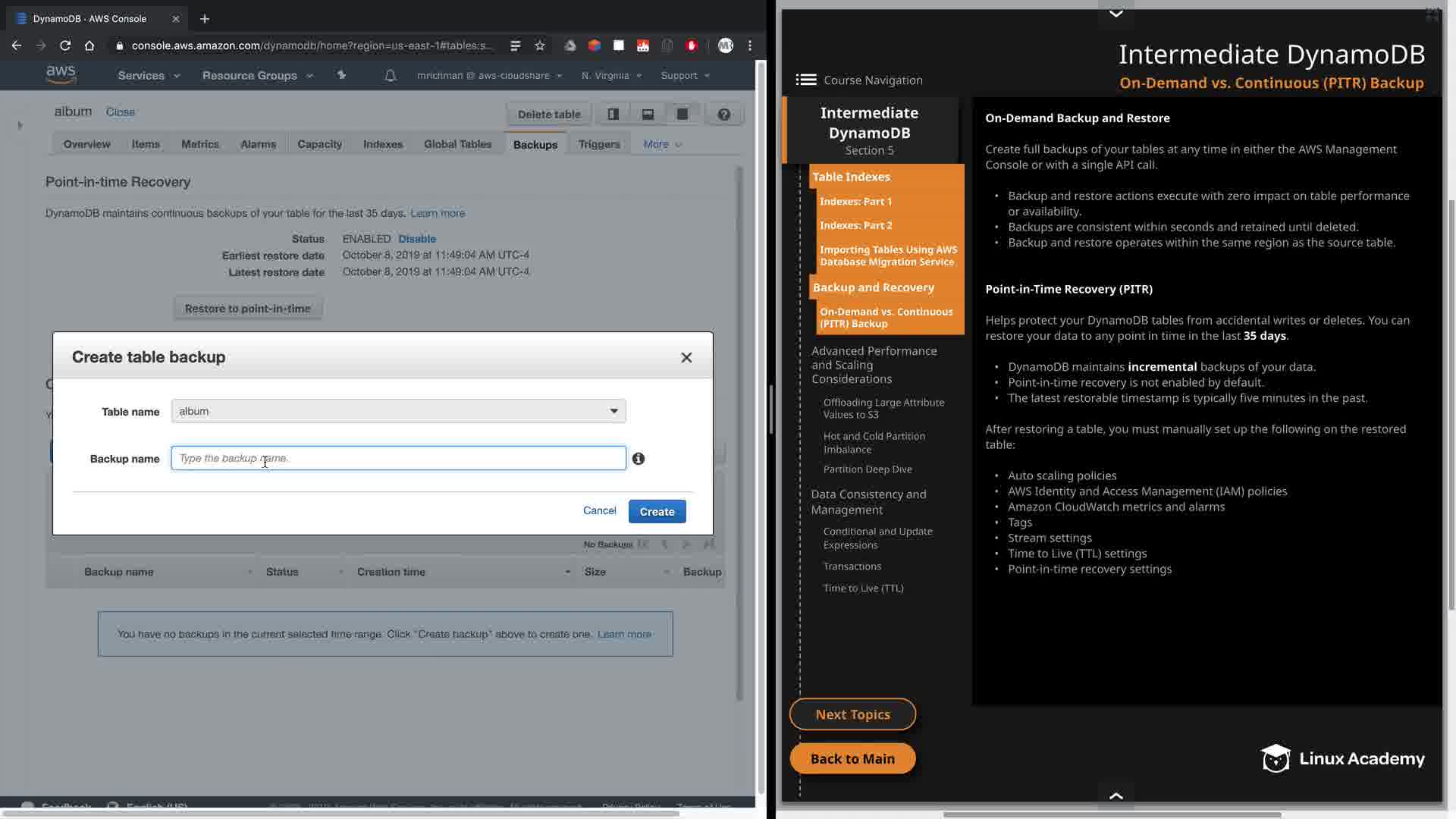Open Partition Deep Dive lesson

867,469
